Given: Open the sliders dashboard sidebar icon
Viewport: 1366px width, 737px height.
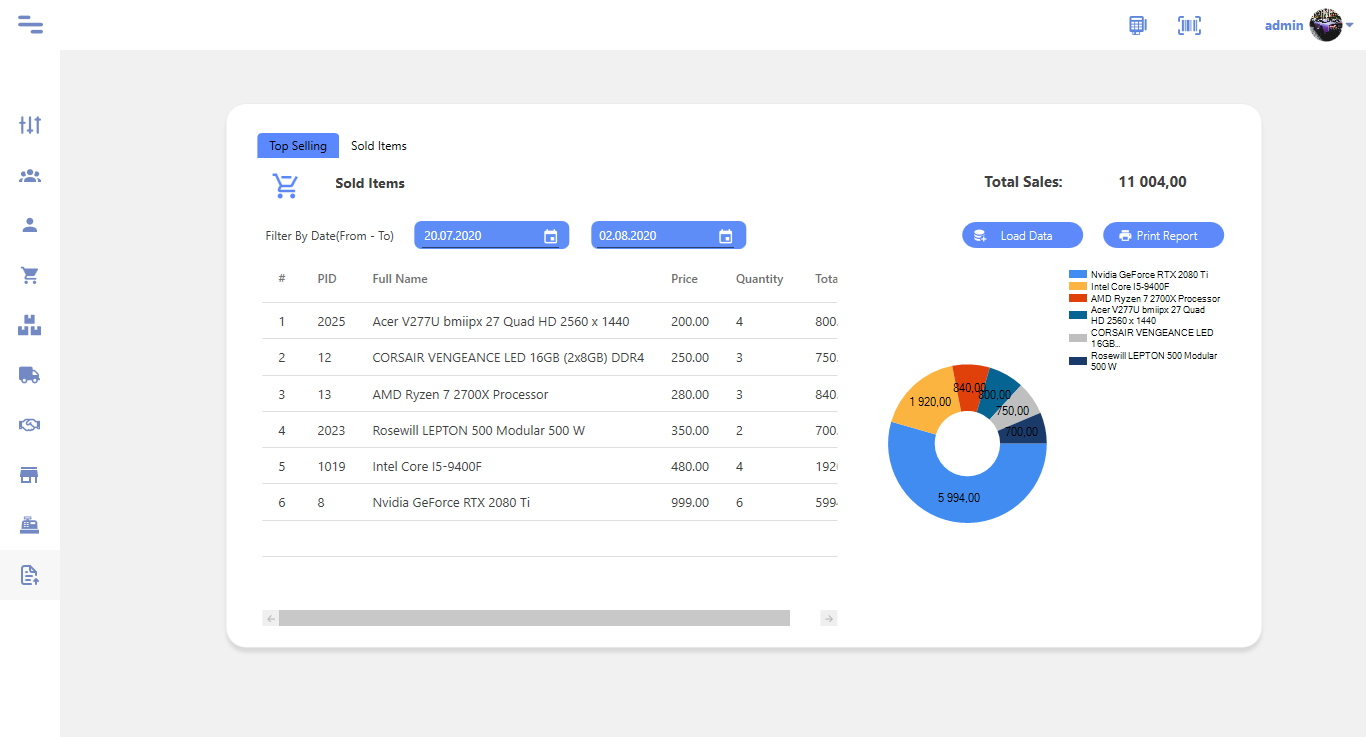Looking at the screenshot, I should tap(30, 125).
